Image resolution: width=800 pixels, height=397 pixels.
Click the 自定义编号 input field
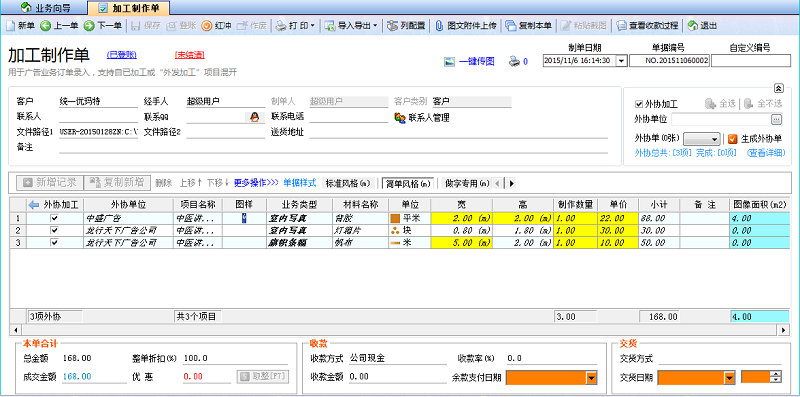click(751, 61)
